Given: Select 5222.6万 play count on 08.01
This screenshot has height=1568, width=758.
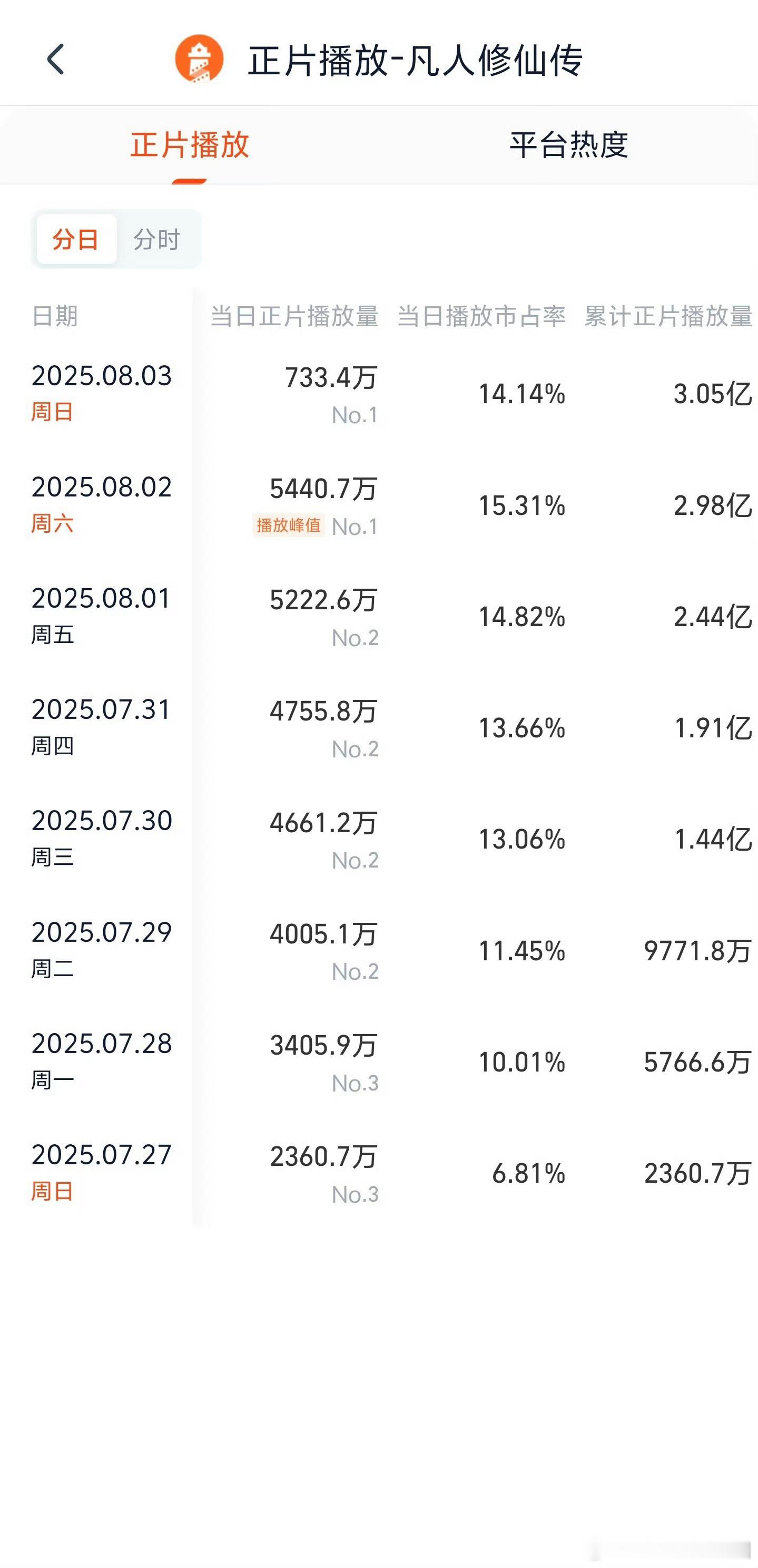Looking at the screenshot, I should coord(323,600).
